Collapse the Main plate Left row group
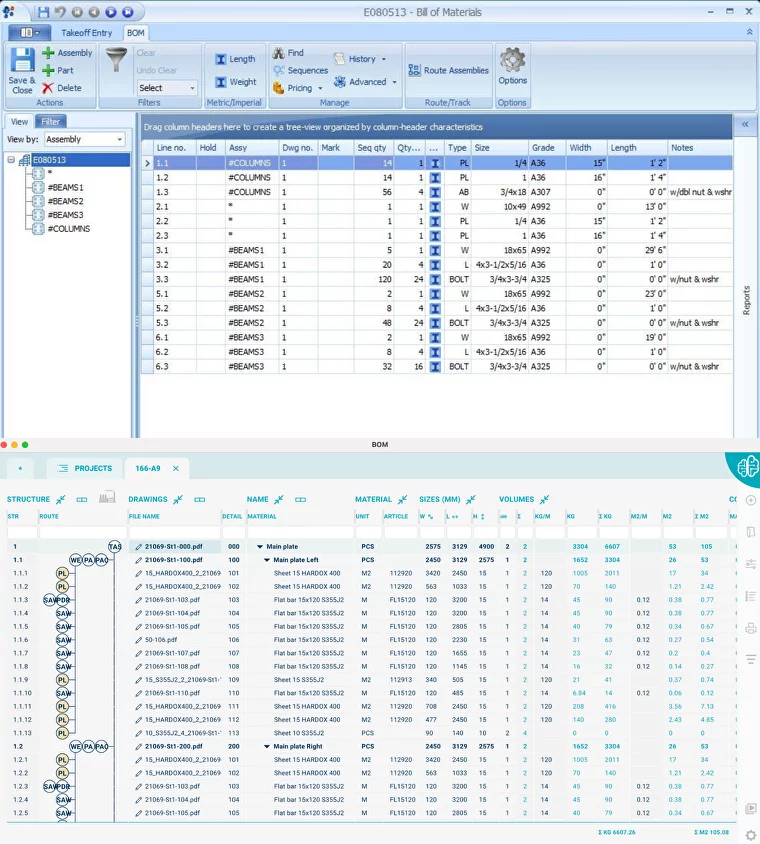This screenshot has width=760, height=844. [266, 560]
